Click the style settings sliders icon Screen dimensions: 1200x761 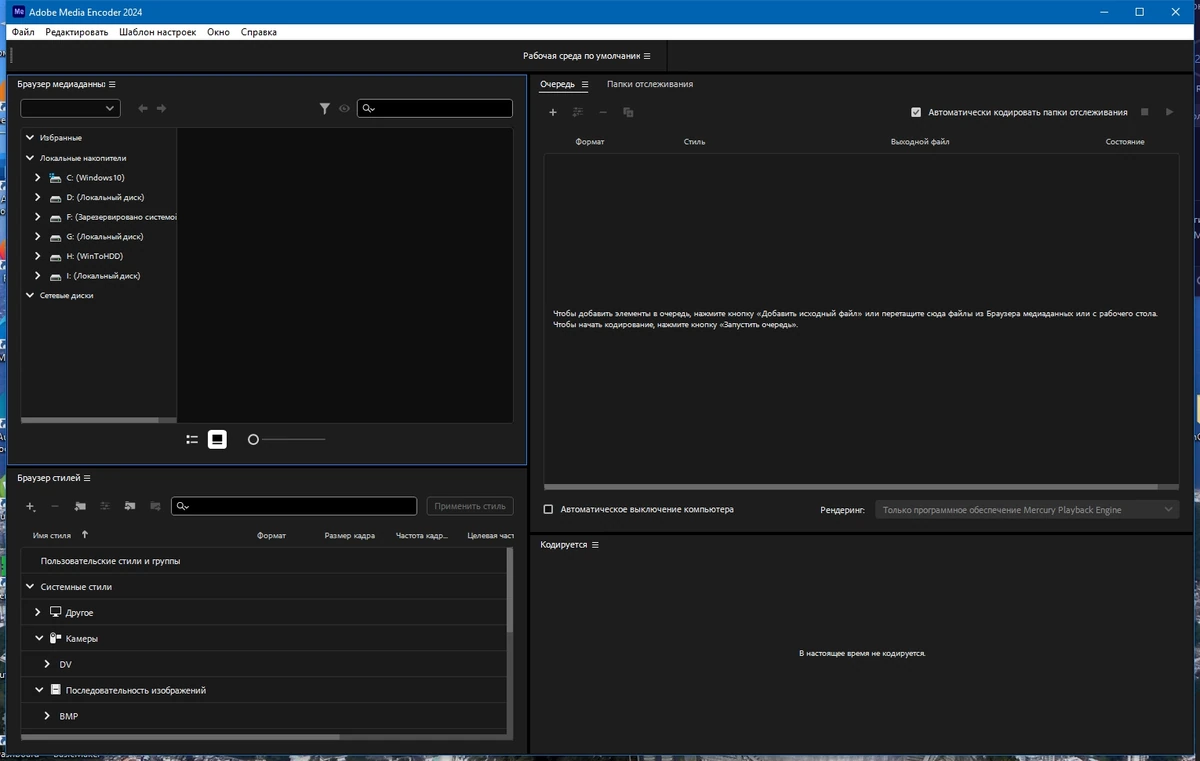(x=105, y=506)
